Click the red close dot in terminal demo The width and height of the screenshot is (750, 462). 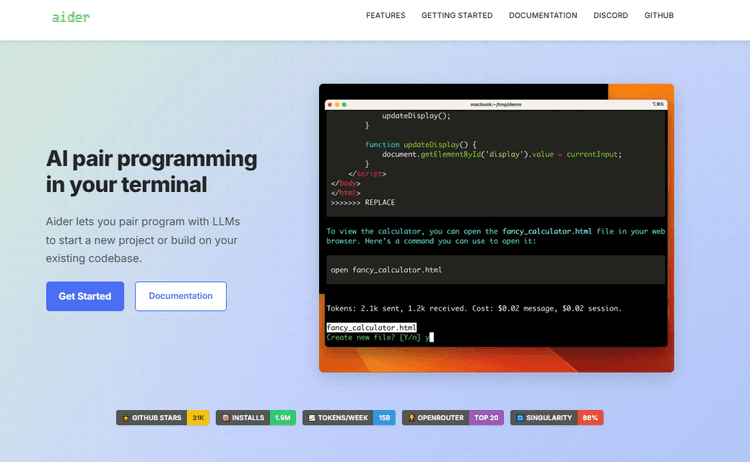(x=330, y=104)
